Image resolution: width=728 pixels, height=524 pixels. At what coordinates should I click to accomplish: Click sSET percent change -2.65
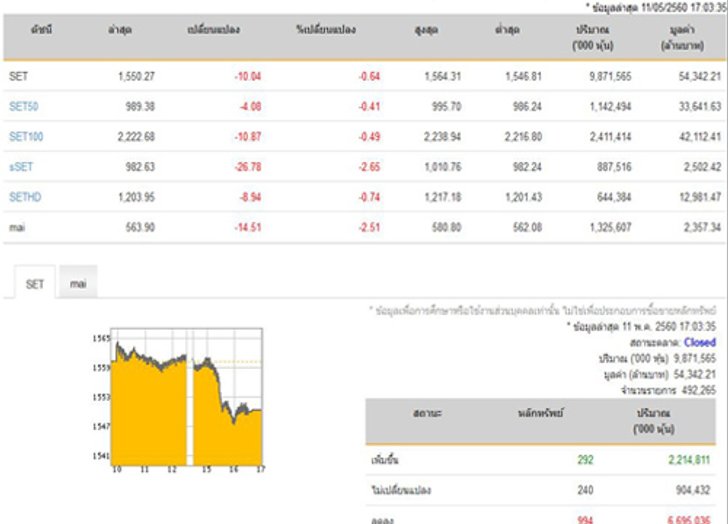369,167
